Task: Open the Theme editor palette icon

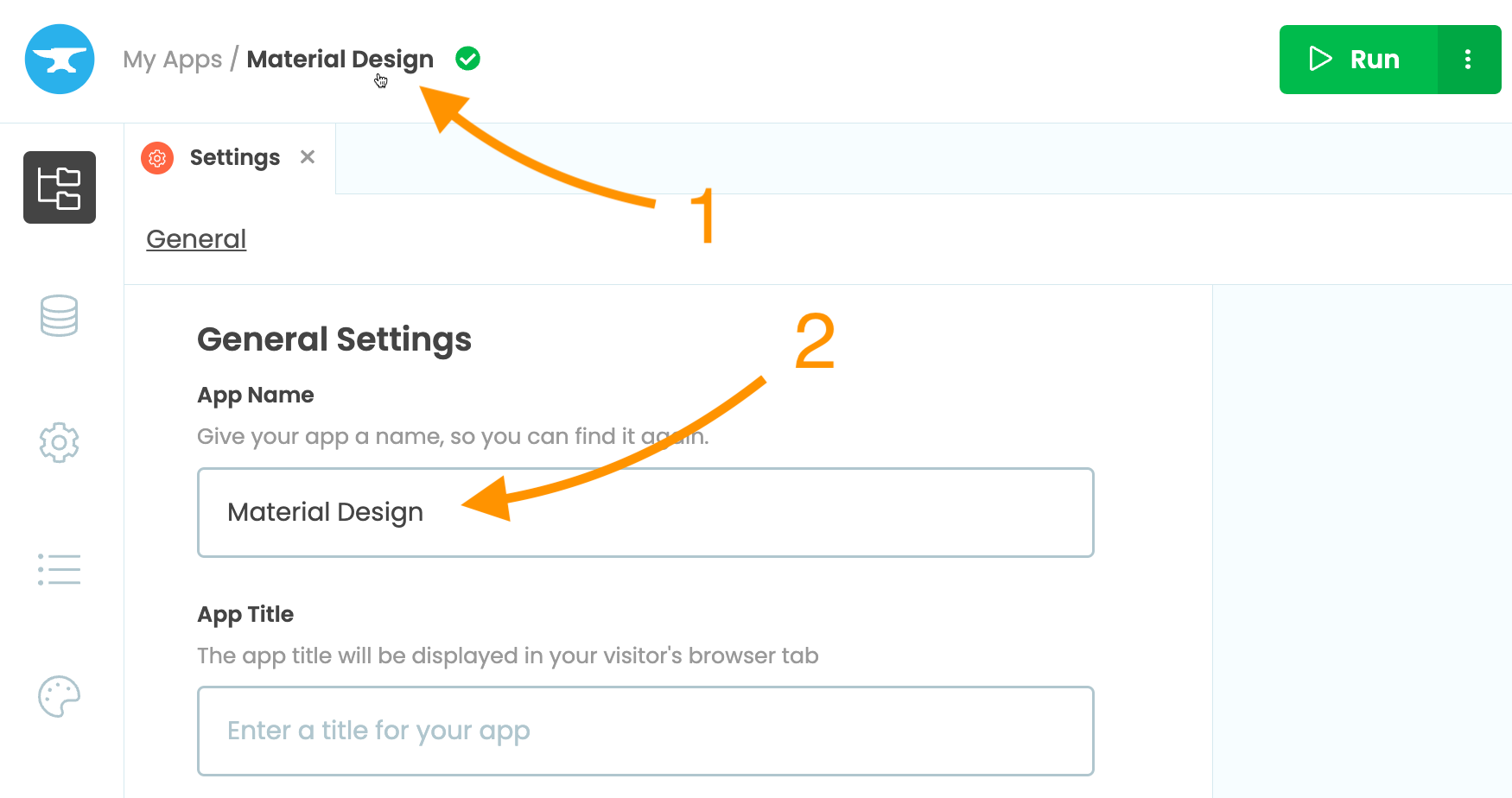Action: pyautogui.click(x=59, y=697)
